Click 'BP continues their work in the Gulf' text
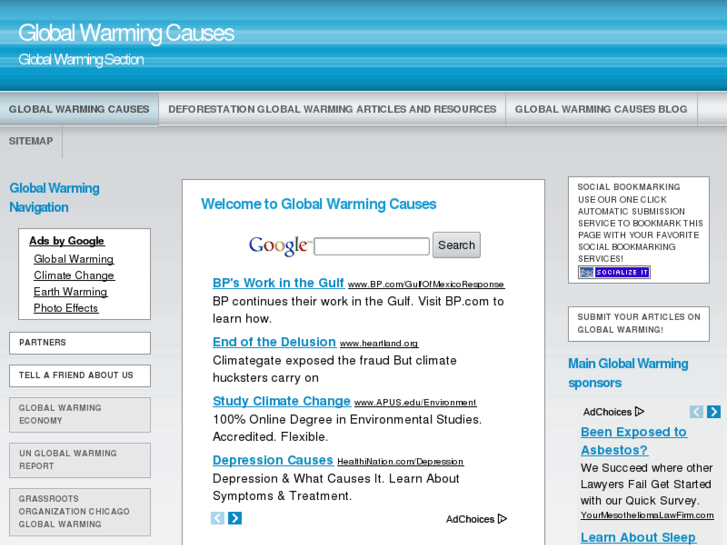Image resolution: width=727 pixels, height=545 pixels. 358,310
